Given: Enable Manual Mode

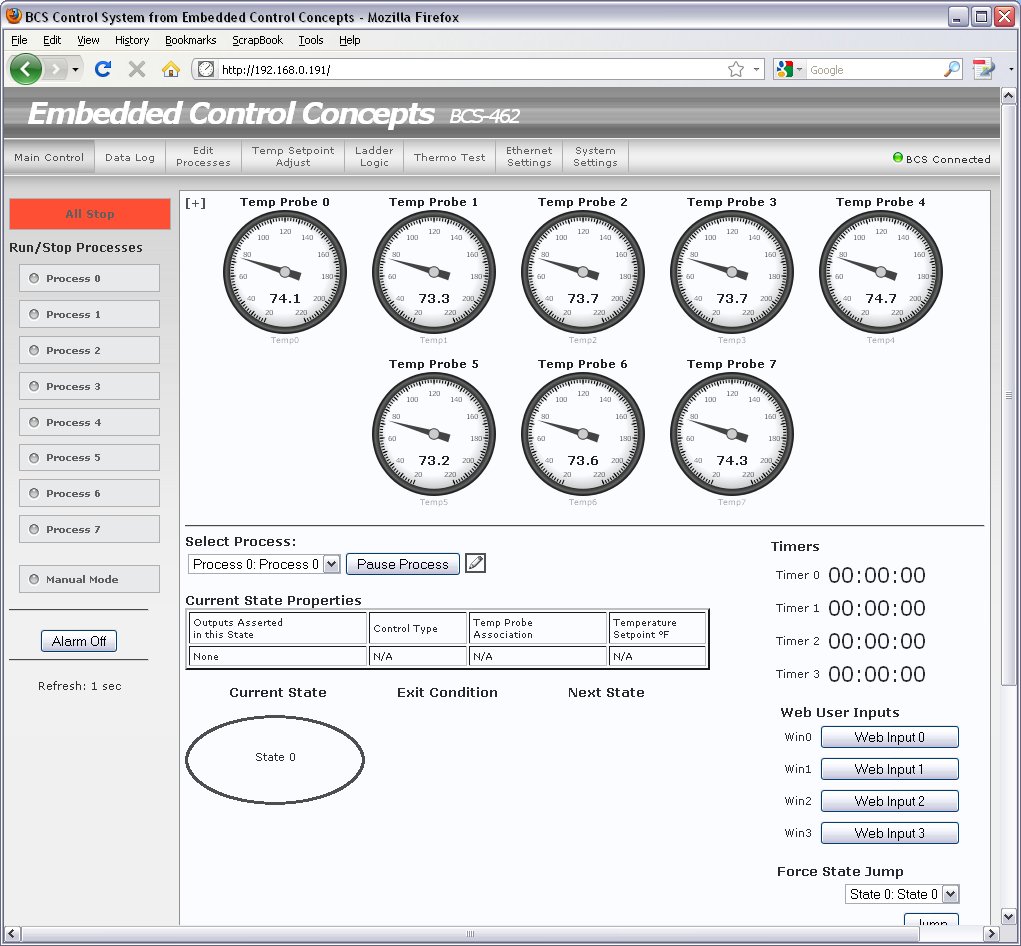Looking at the screenshot, I should 89,579.
